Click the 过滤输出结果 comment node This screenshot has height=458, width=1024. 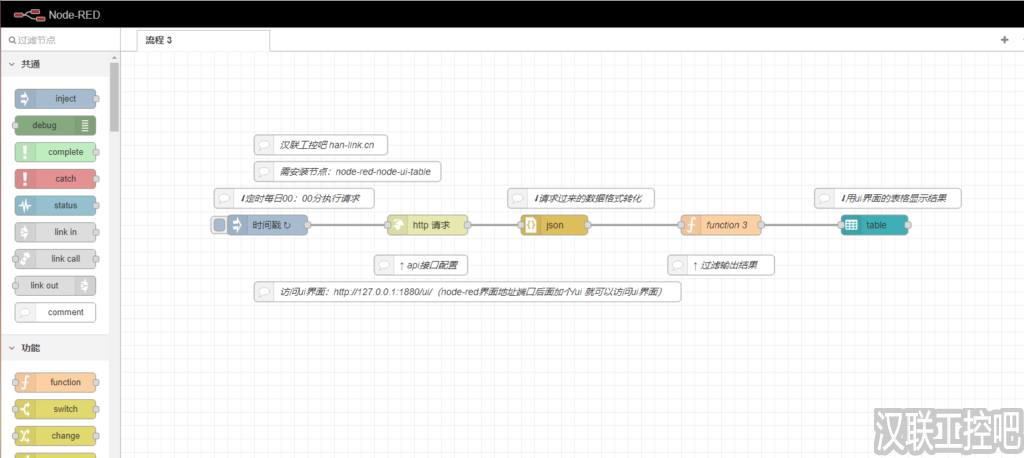pyautogui.click(x=721, y=265)
